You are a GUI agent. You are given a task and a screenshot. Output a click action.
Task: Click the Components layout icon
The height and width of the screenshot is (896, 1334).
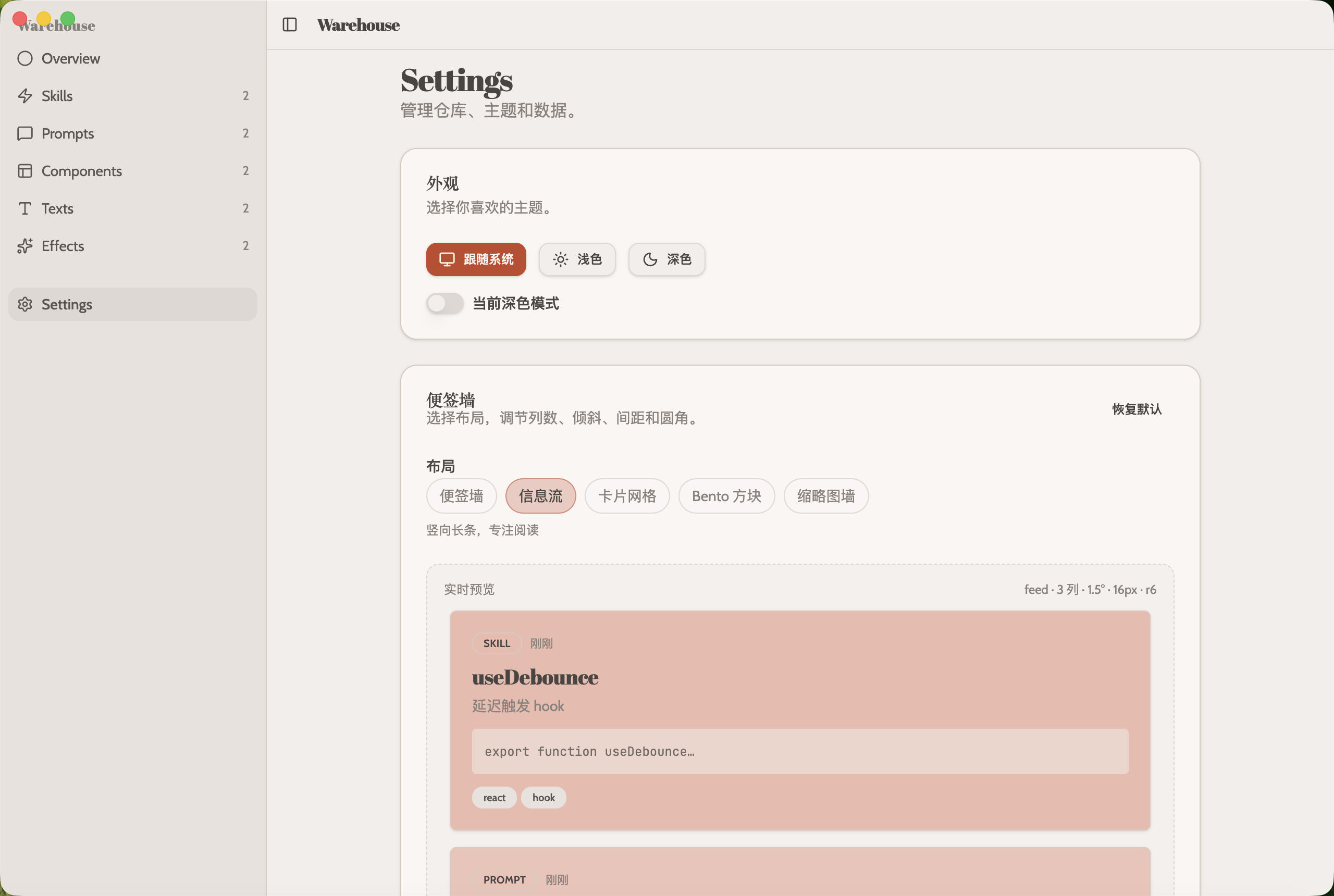24,171
